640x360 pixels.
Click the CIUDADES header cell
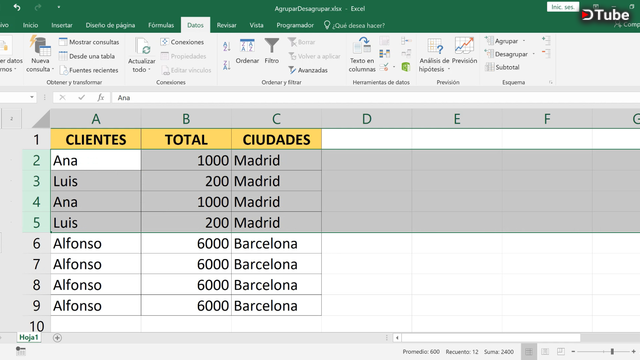click(276, 140)
